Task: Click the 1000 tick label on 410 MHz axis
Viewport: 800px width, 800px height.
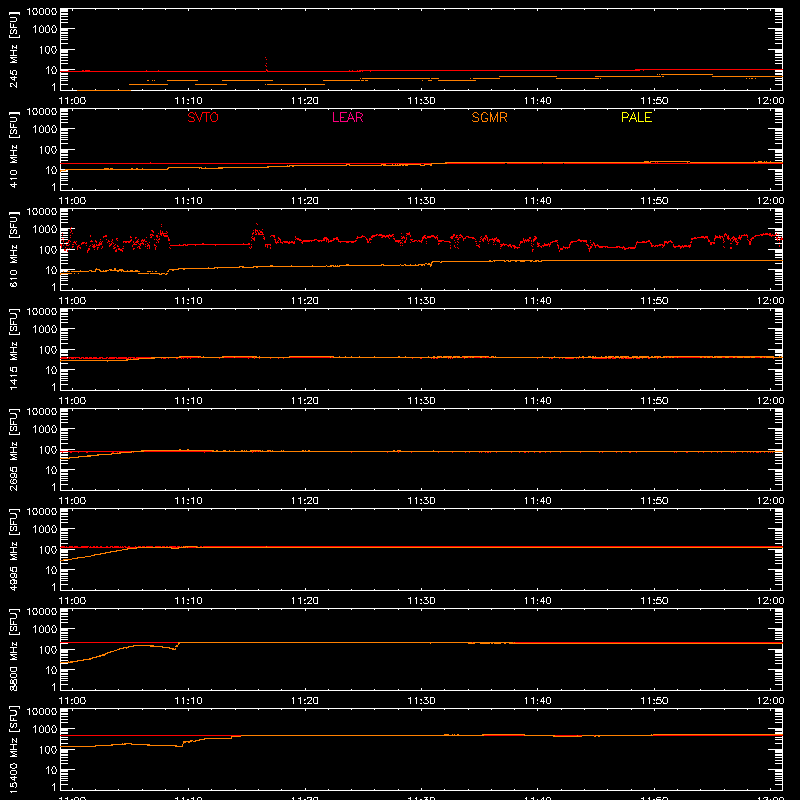Action: click(45, 129)
